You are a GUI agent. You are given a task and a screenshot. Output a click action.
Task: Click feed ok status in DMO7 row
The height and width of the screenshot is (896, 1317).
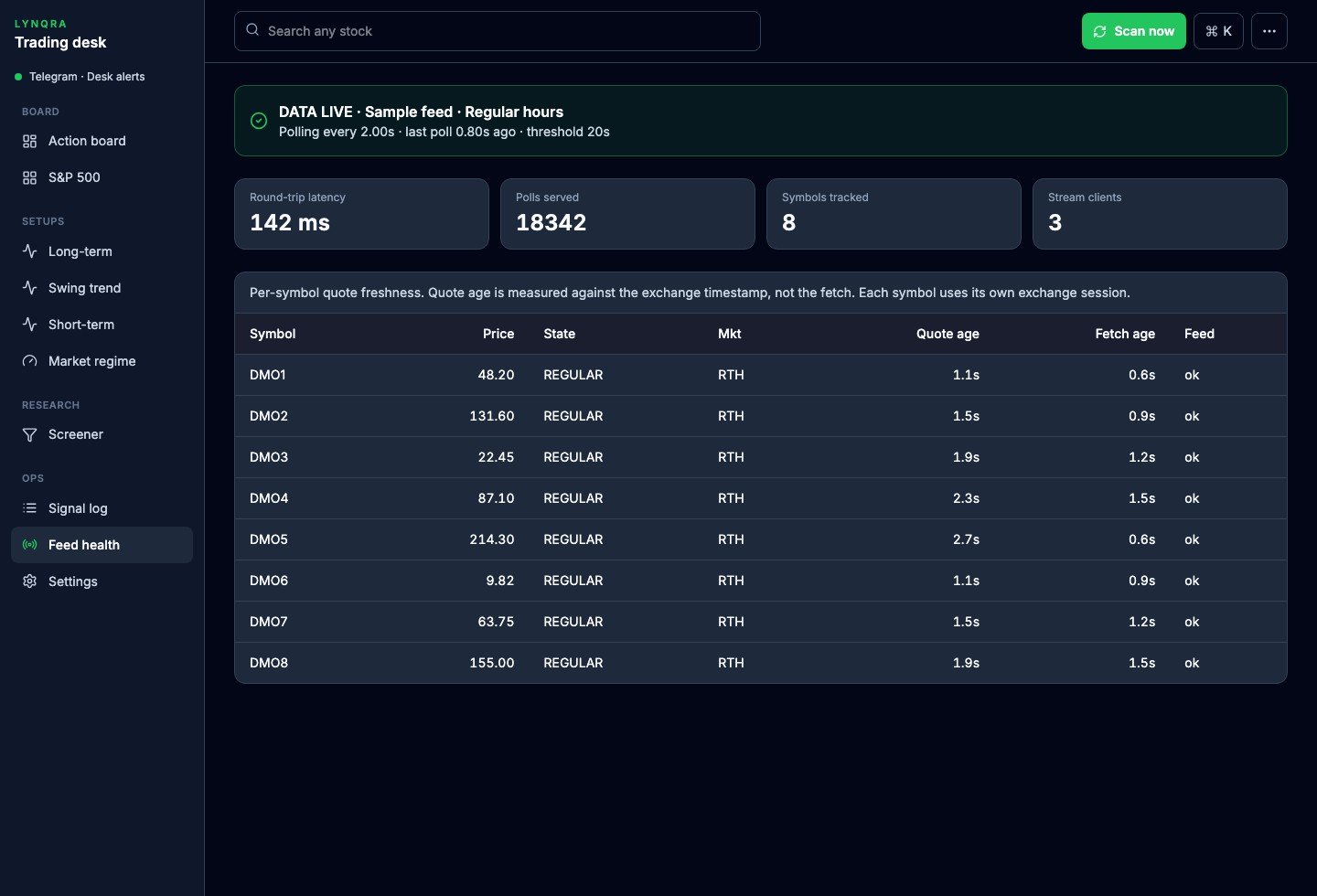click(x=1192, y=622)
